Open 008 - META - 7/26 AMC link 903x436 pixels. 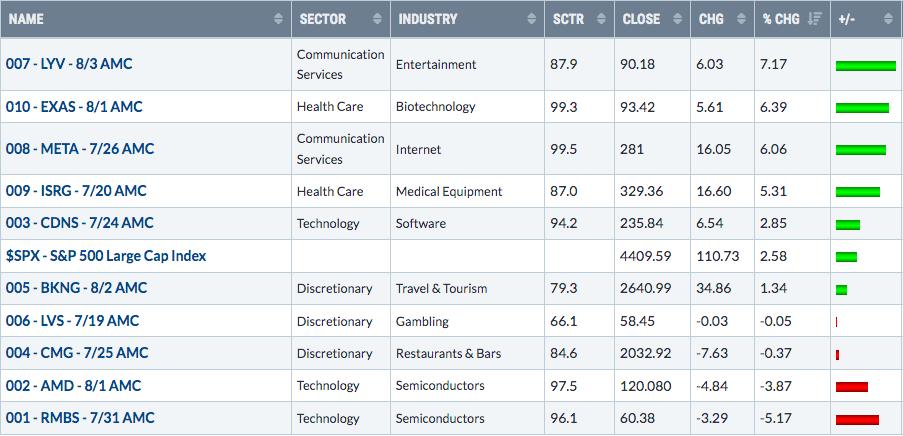(80, 149)
